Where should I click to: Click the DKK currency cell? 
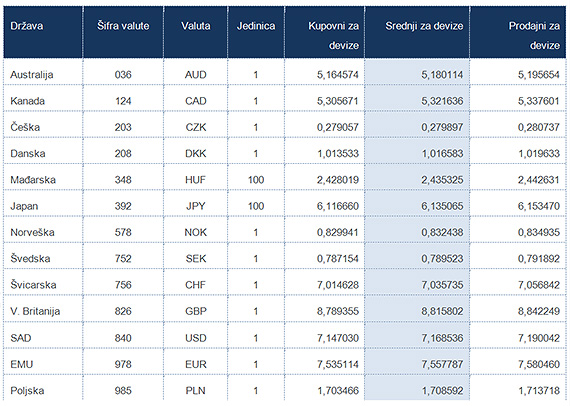196,153
